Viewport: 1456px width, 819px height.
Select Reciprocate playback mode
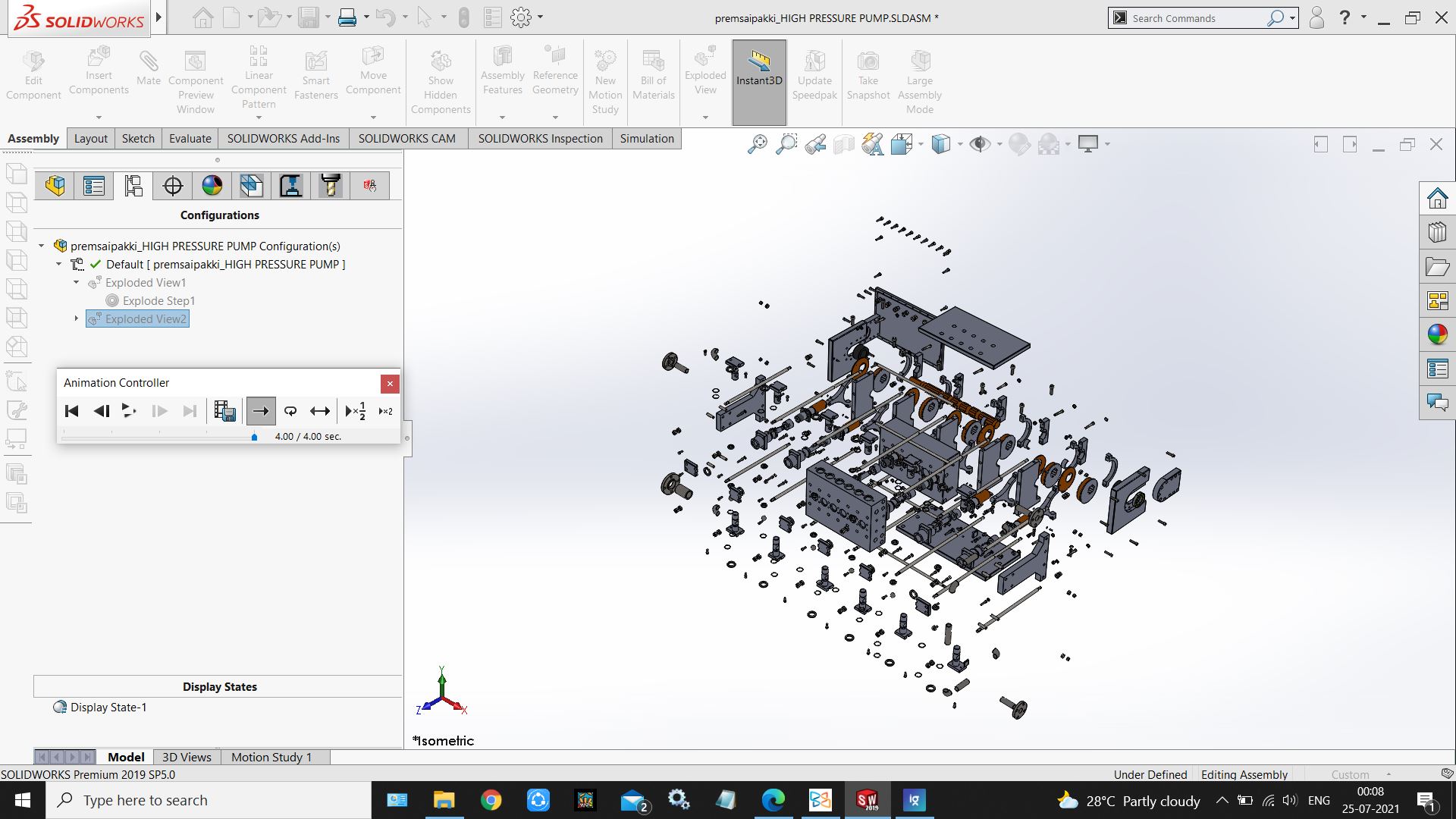(320, 411)
